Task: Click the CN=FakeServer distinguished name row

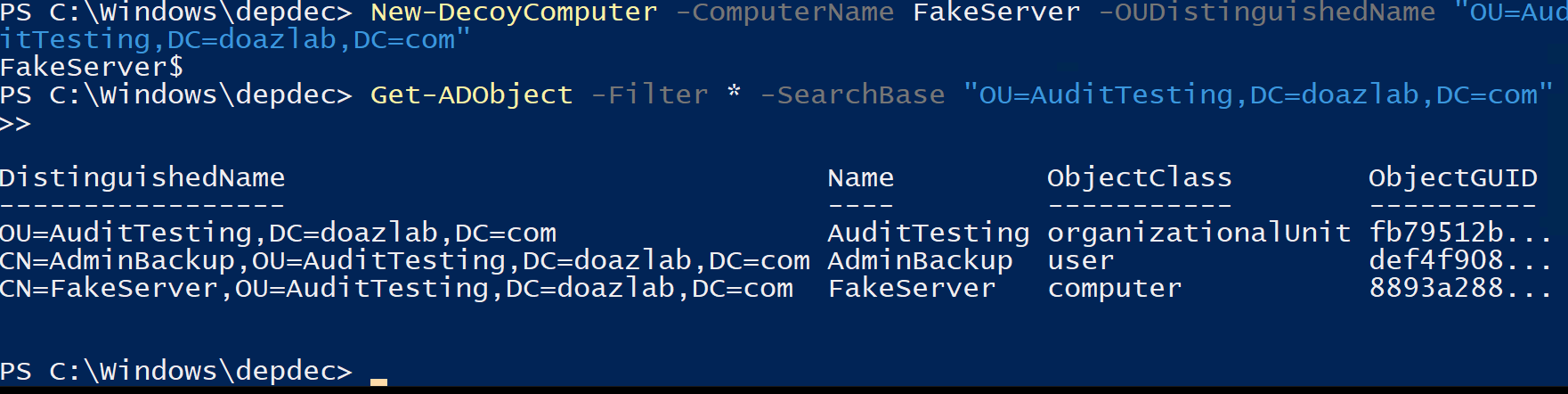Action: tap(396, 288)
